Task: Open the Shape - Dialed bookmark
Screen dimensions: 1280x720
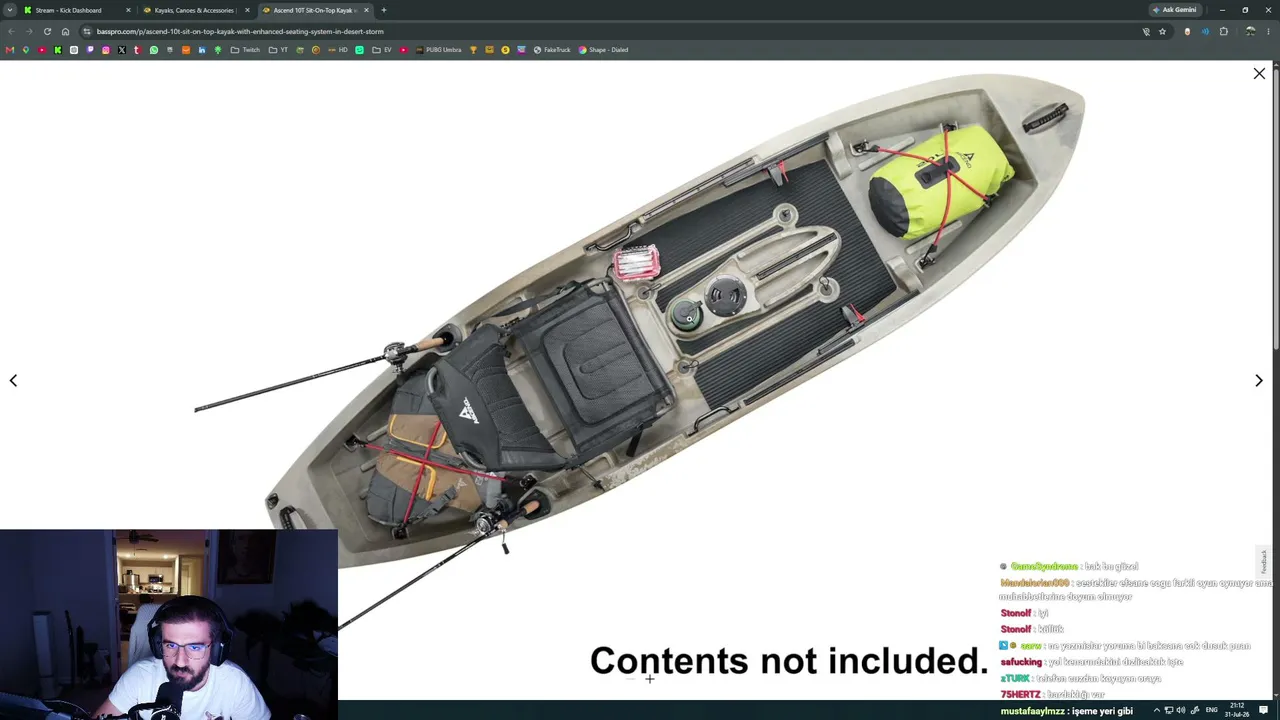Action: (603, 50)
